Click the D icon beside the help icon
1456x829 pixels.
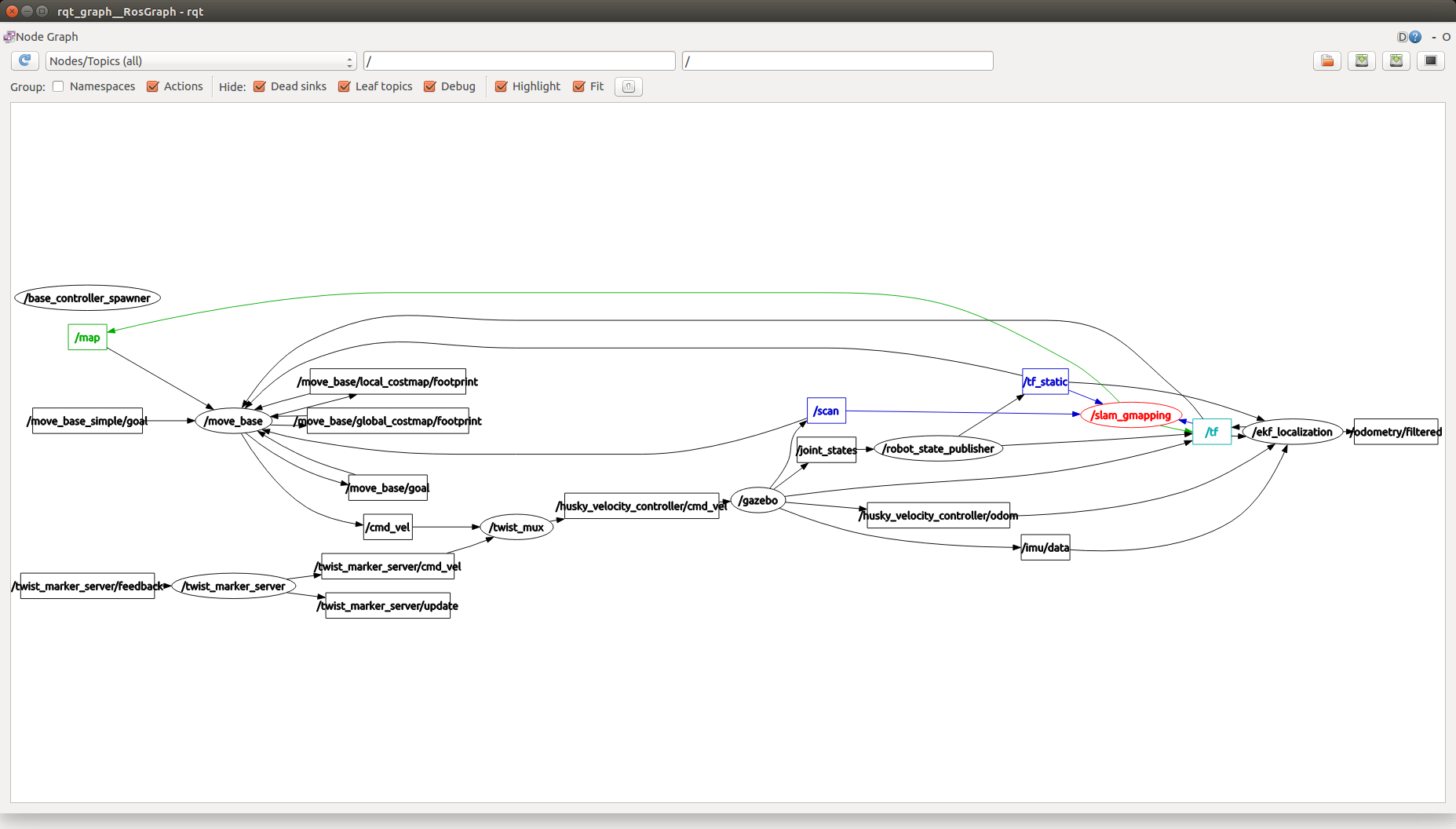1402,36
